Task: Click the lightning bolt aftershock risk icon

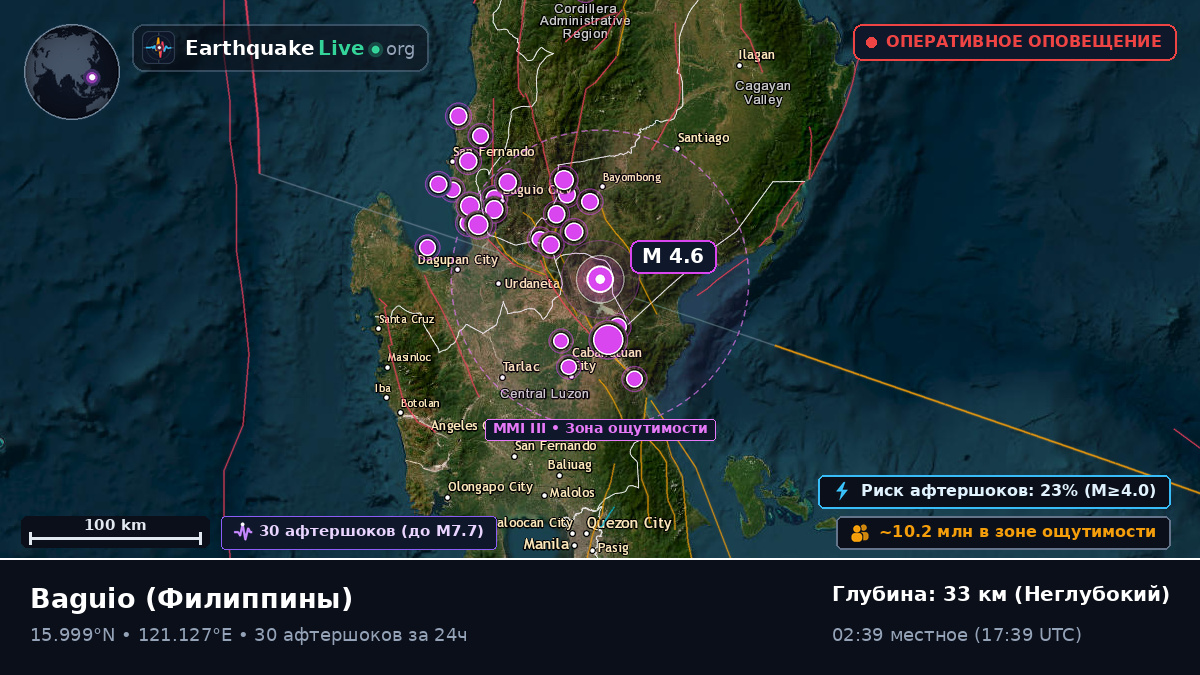Action: (842, 491)
